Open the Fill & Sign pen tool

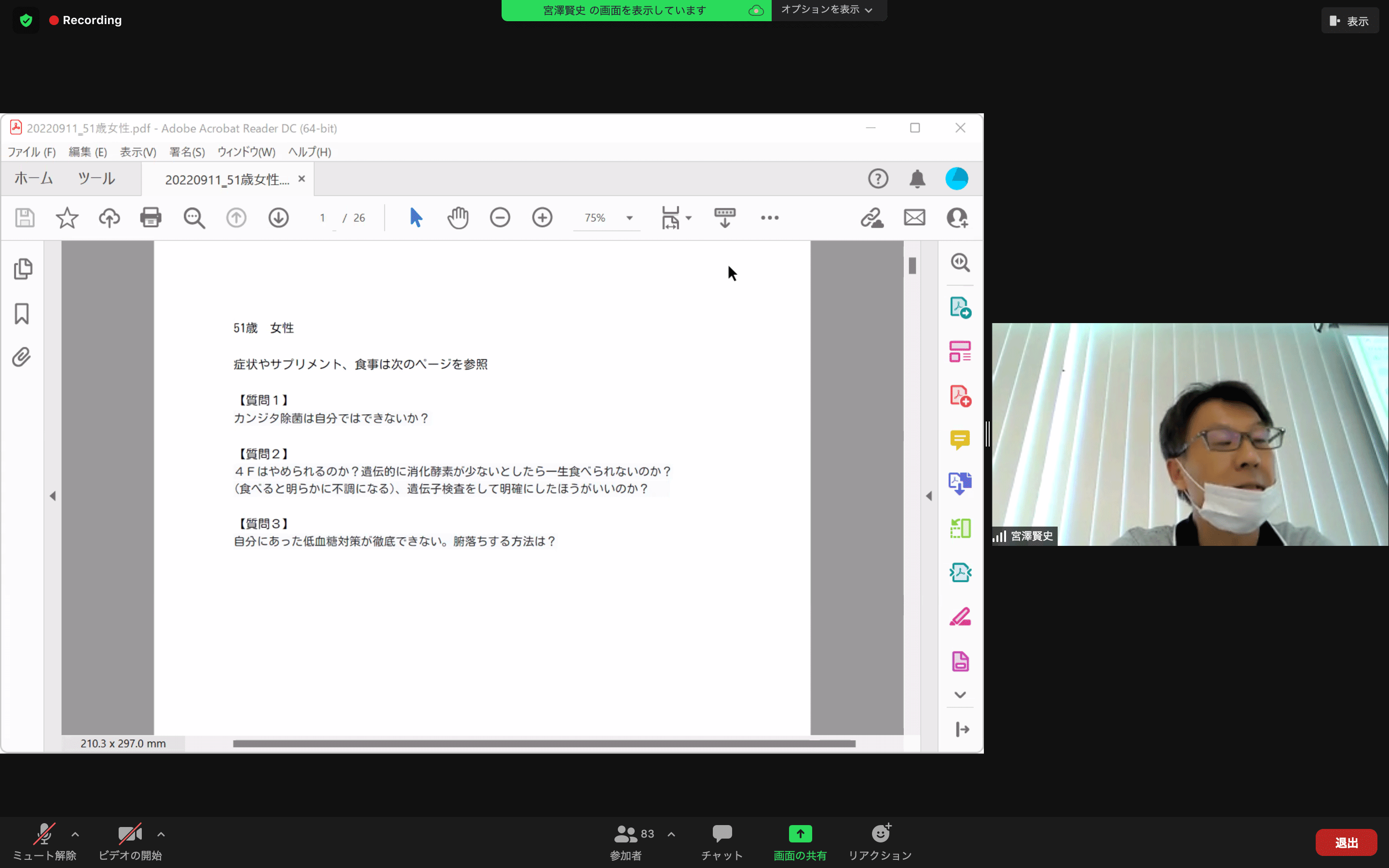pyautogui.click(x=960, y=617)
